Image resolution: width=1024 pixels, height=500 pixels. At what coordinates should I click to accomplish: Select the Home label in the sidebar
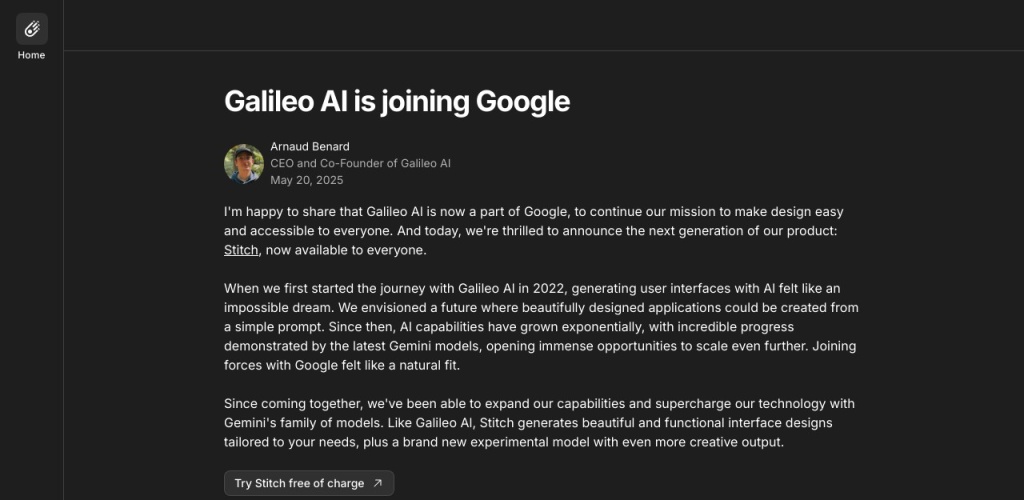pos(31,55)
